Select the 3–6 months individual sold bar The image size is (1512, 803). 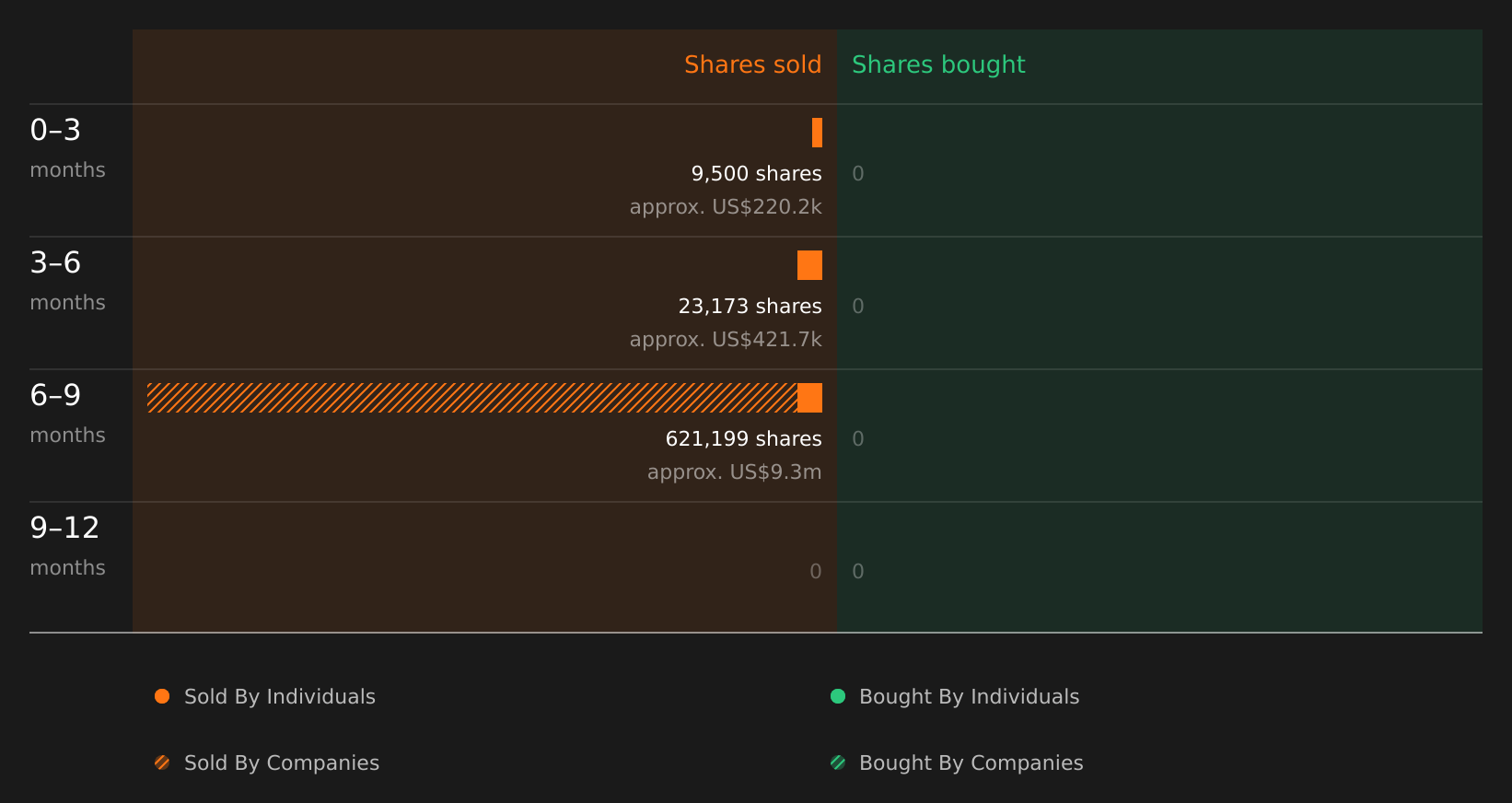click(x=809, y=265)
